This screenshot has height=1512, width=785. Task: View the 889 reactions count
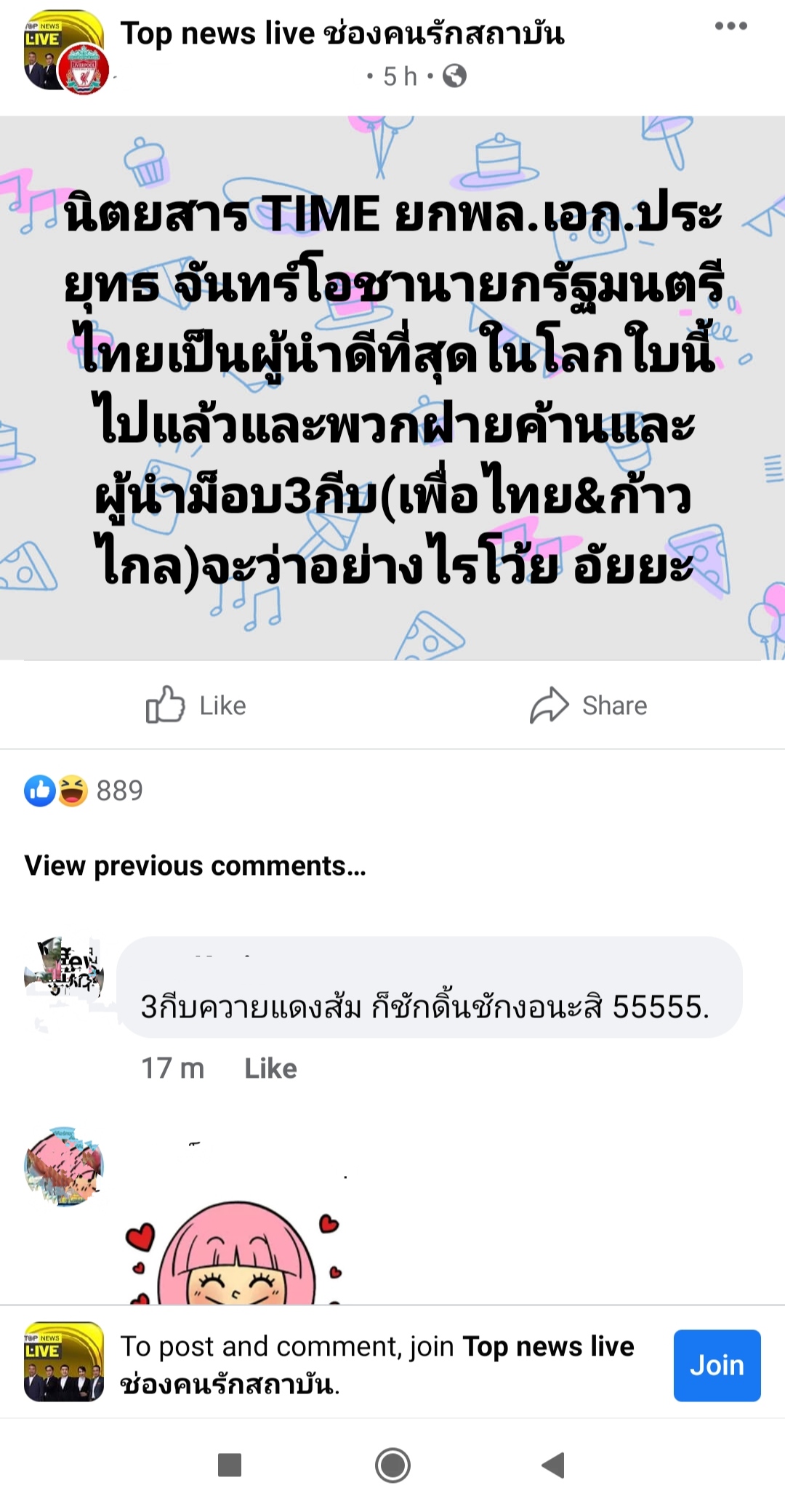tap(120, 791)
